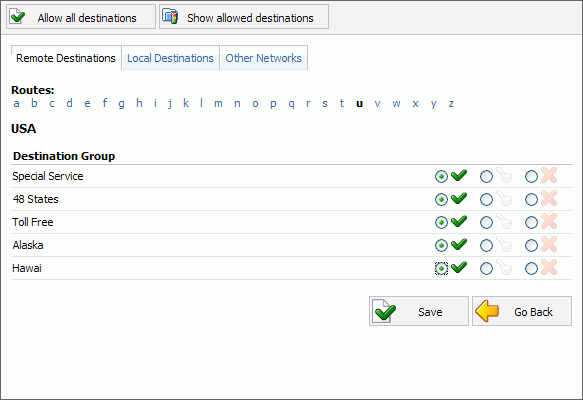Click the green checkmark icon for Special Service
This screenshot has width=583, height=400.
tap(459, 175)
